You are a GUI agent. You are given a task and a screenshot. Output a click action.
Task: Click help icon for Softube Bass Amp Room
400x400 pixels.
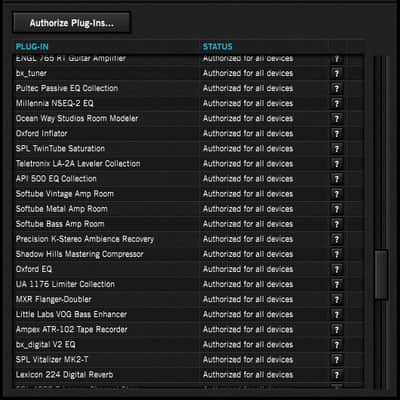[x=337, y=224]
